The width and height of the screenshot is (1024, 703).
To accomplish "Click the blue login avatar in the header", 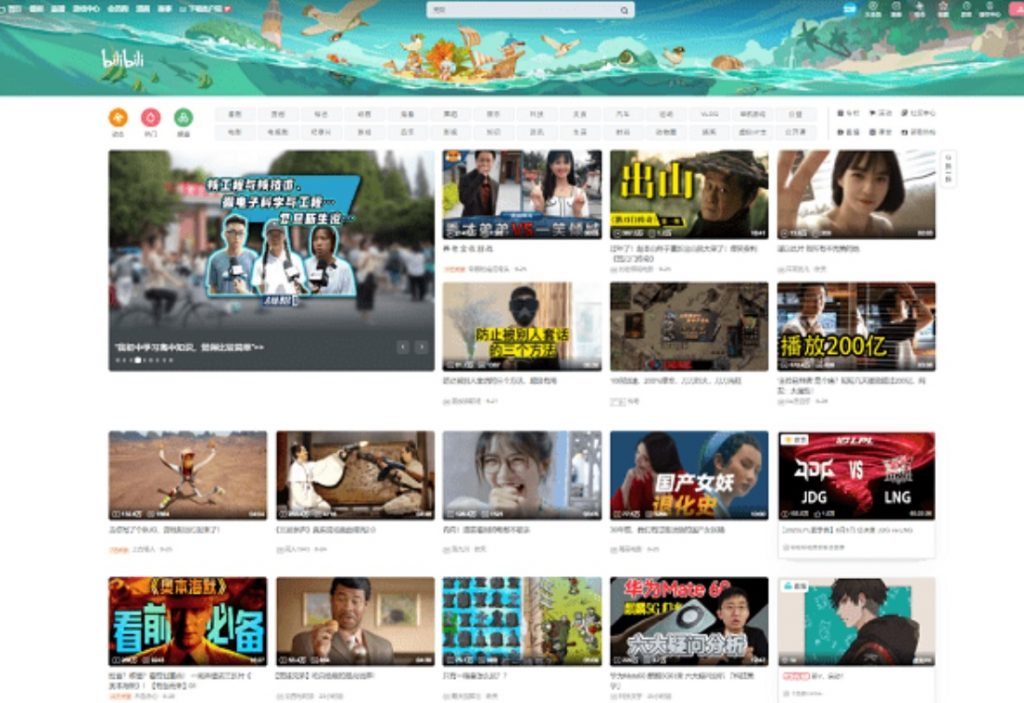I will click(849, 8).
